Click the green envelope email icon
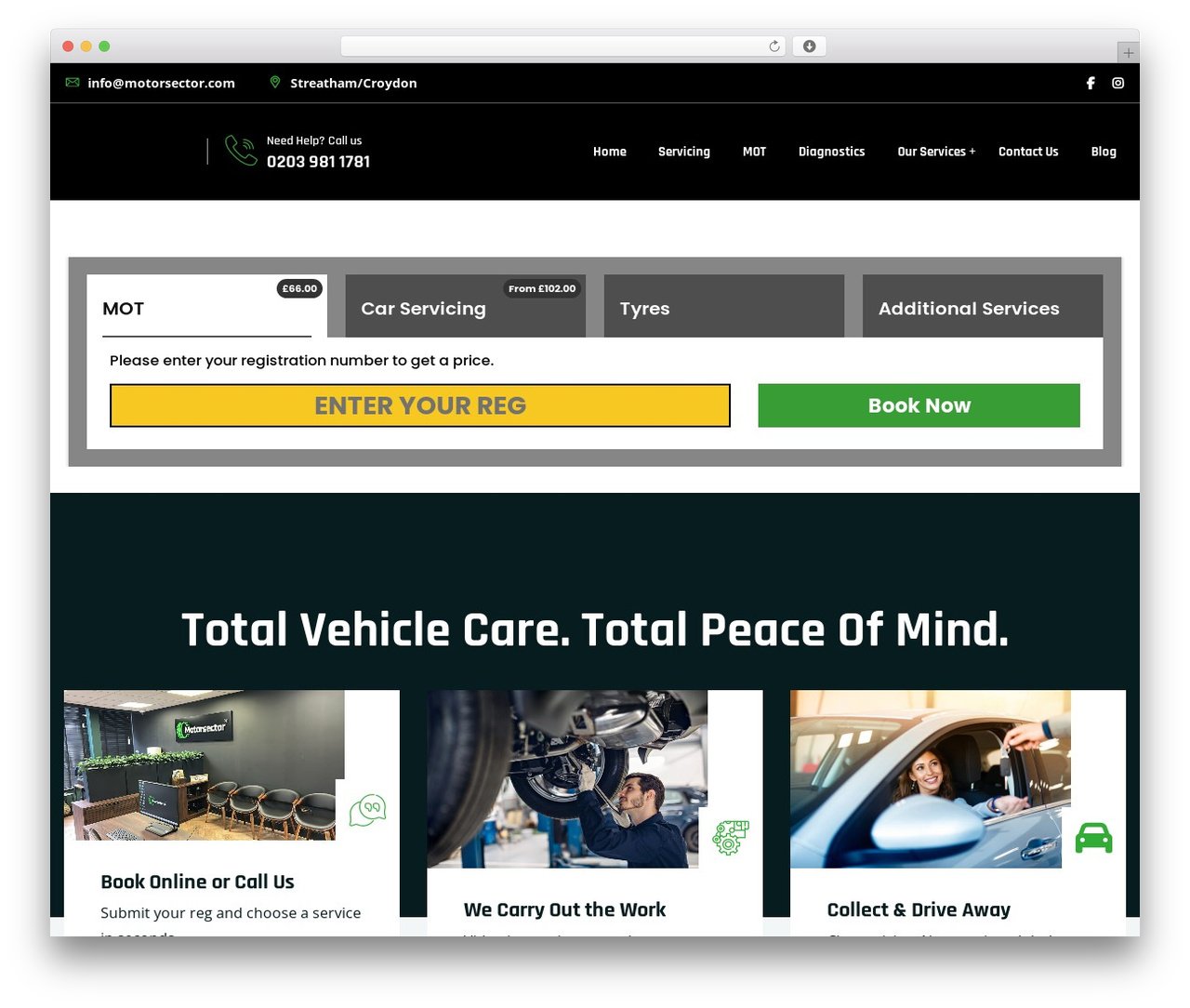 pyautogui.click(x=73, y=83)
